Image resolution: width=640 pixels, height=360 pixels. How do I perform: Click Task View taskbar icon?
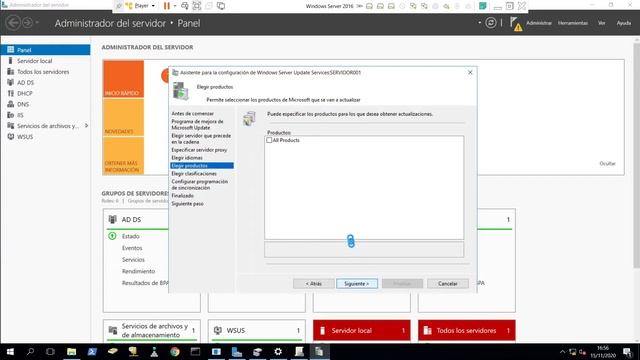[50, 351]
